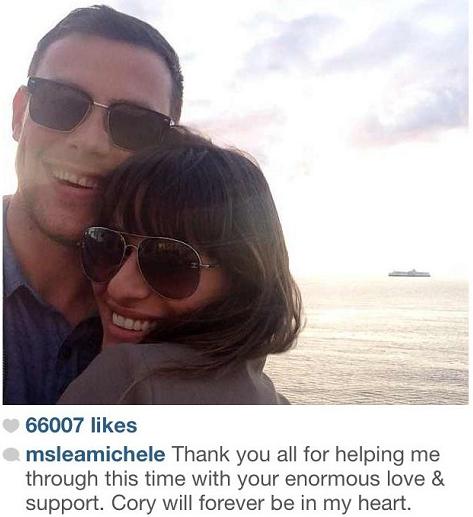Click the ship on the horizon
The image size is (473, 517).
tap(409, 273)
